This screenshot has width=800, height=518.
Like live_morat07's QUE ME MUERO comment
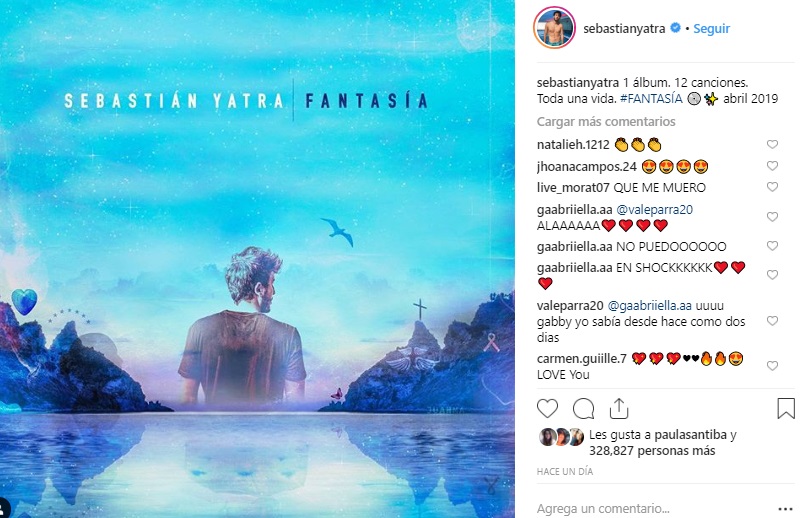tap(772, 187)
